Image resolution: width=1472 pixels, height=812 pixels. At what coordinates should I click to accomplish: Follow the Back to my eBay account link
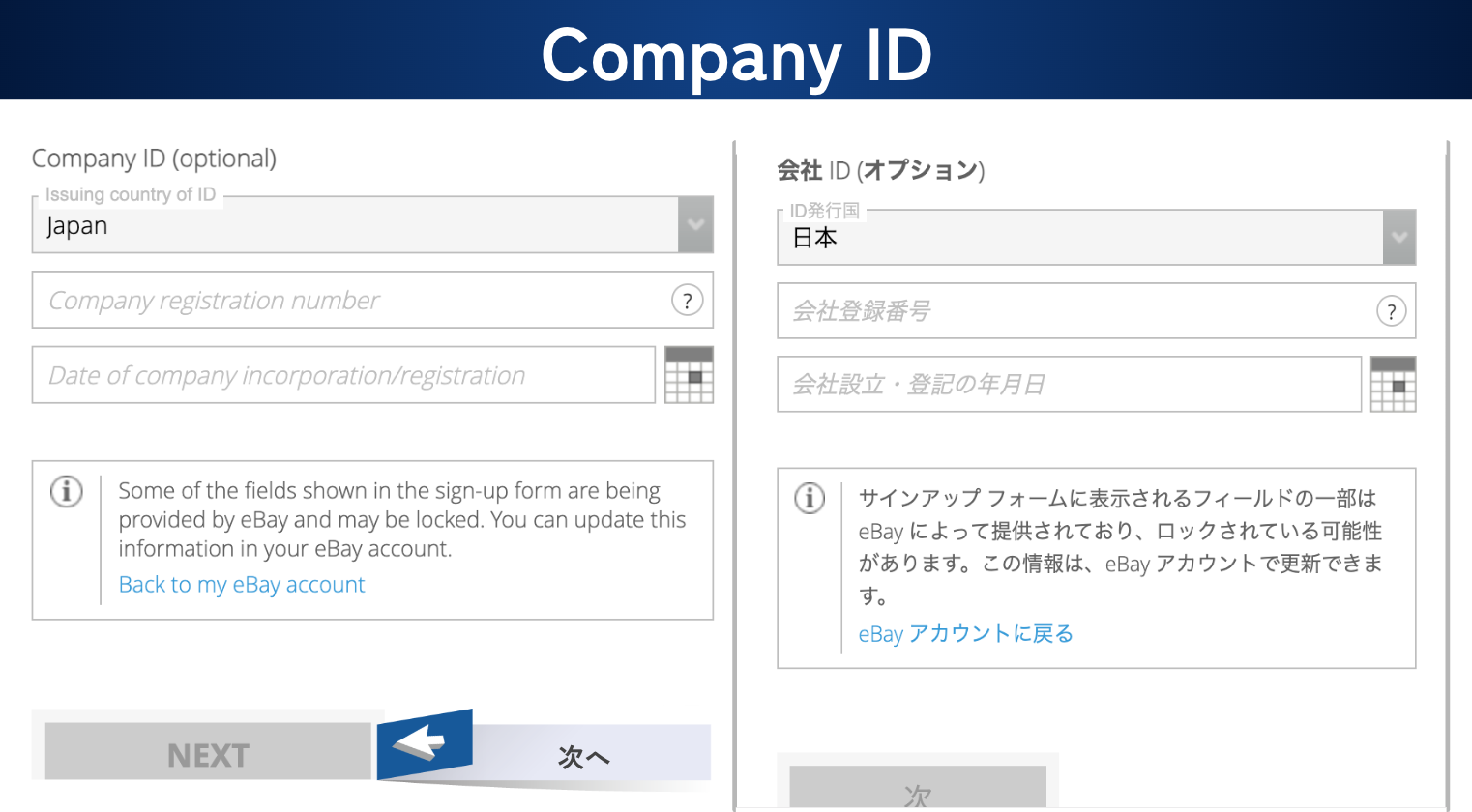(242, 585)
